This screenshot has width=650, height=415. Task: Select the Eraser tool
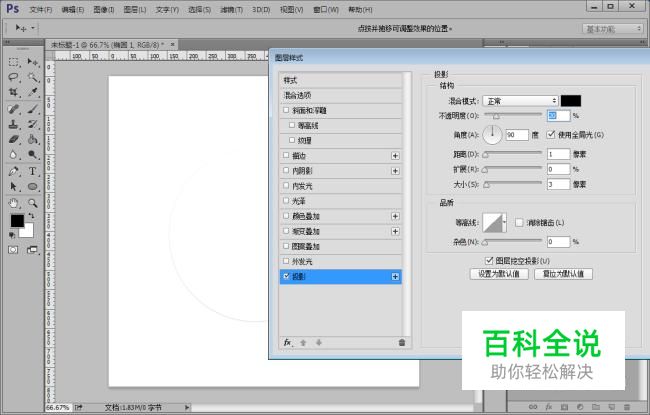point(14,139)
